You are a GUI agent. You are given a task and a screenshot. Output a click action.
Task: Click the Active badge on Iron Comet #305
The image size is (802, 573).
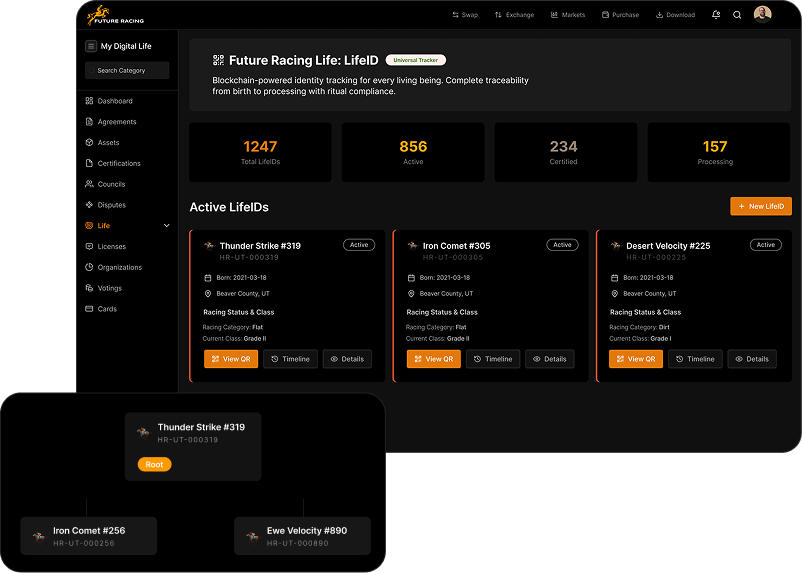(x=562, y=245)
